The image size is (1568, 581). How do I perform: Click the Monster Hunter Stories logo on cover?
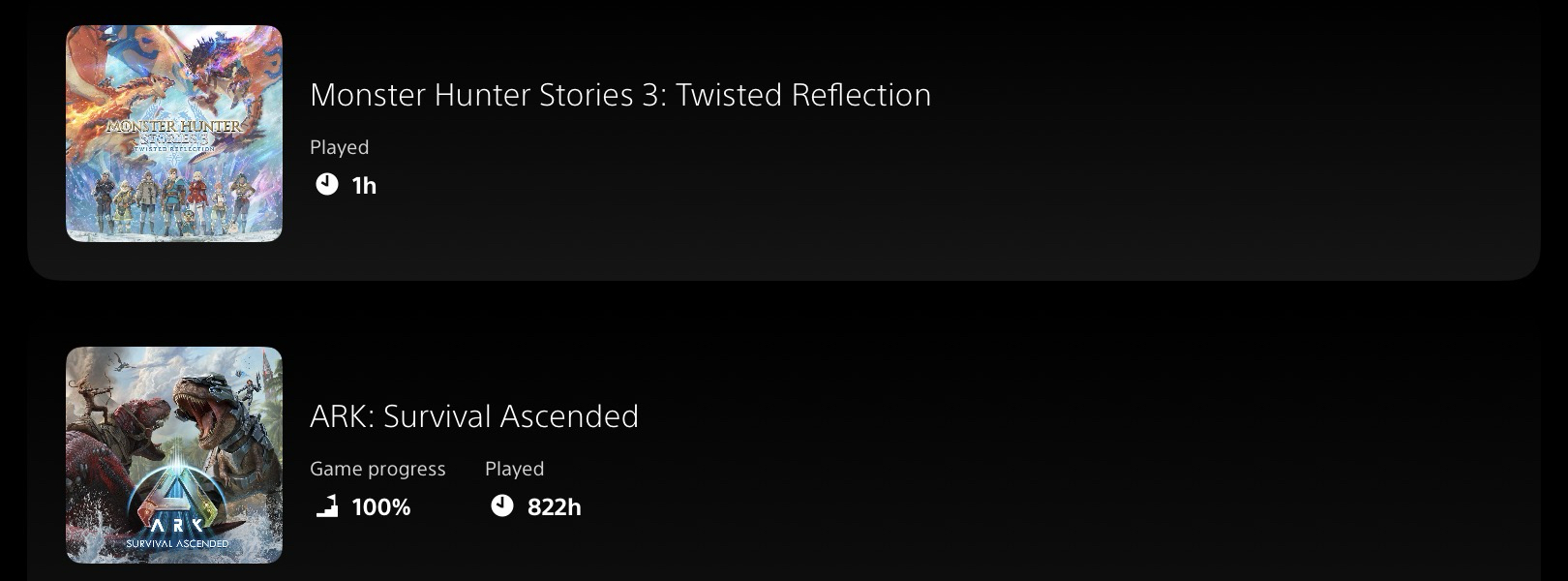pos(174,134)
